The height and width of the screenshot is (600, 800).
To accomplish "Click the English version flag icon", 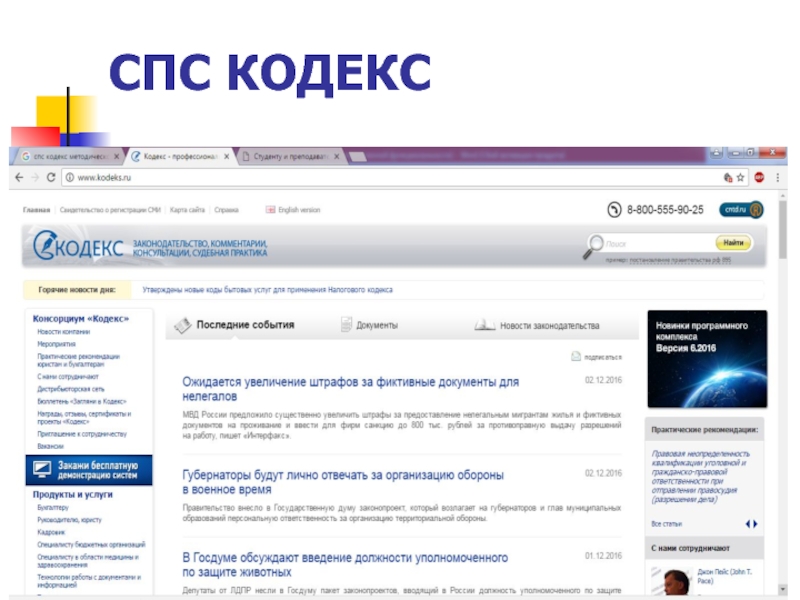I will point(270,210).
